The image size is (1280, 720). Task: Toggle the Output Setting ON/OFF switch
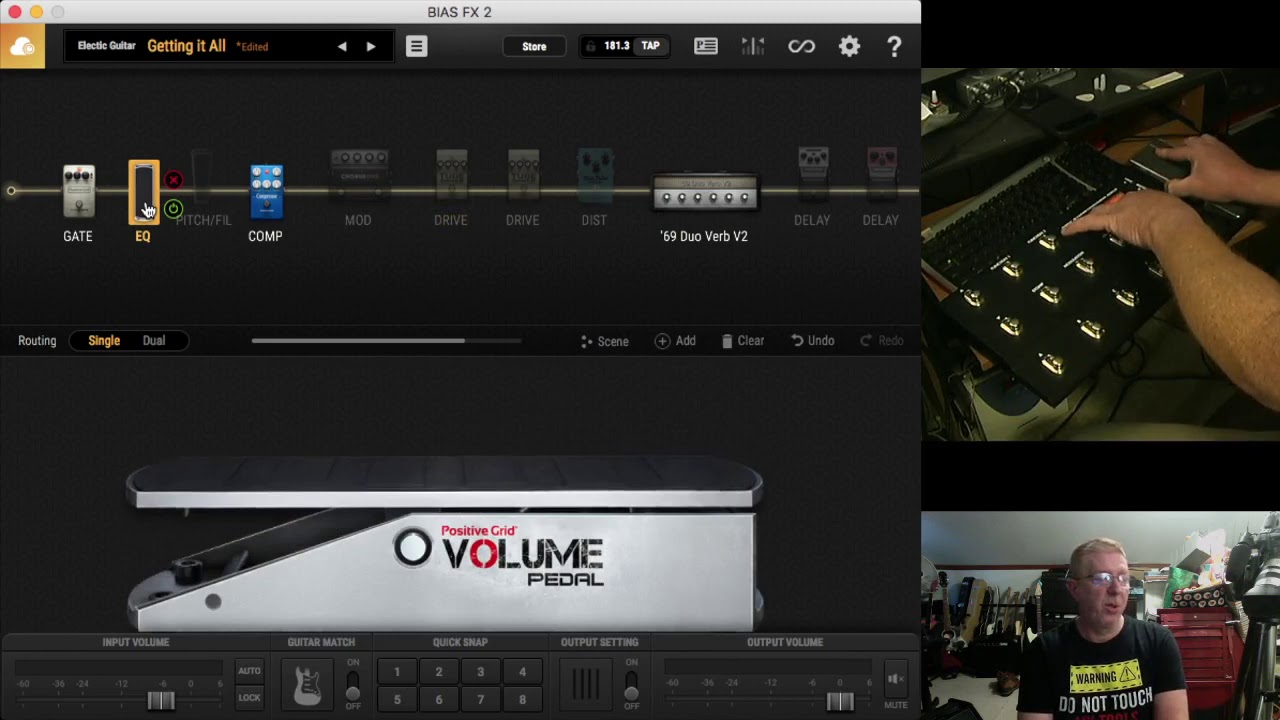631,685
